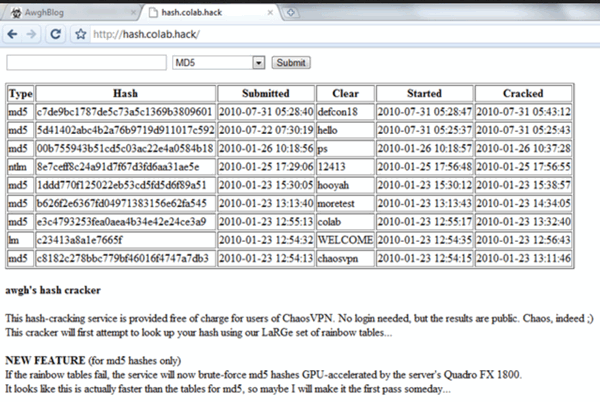Switch to the AwghBlog tab
This screenshot has width=600, height=402.
71,13
